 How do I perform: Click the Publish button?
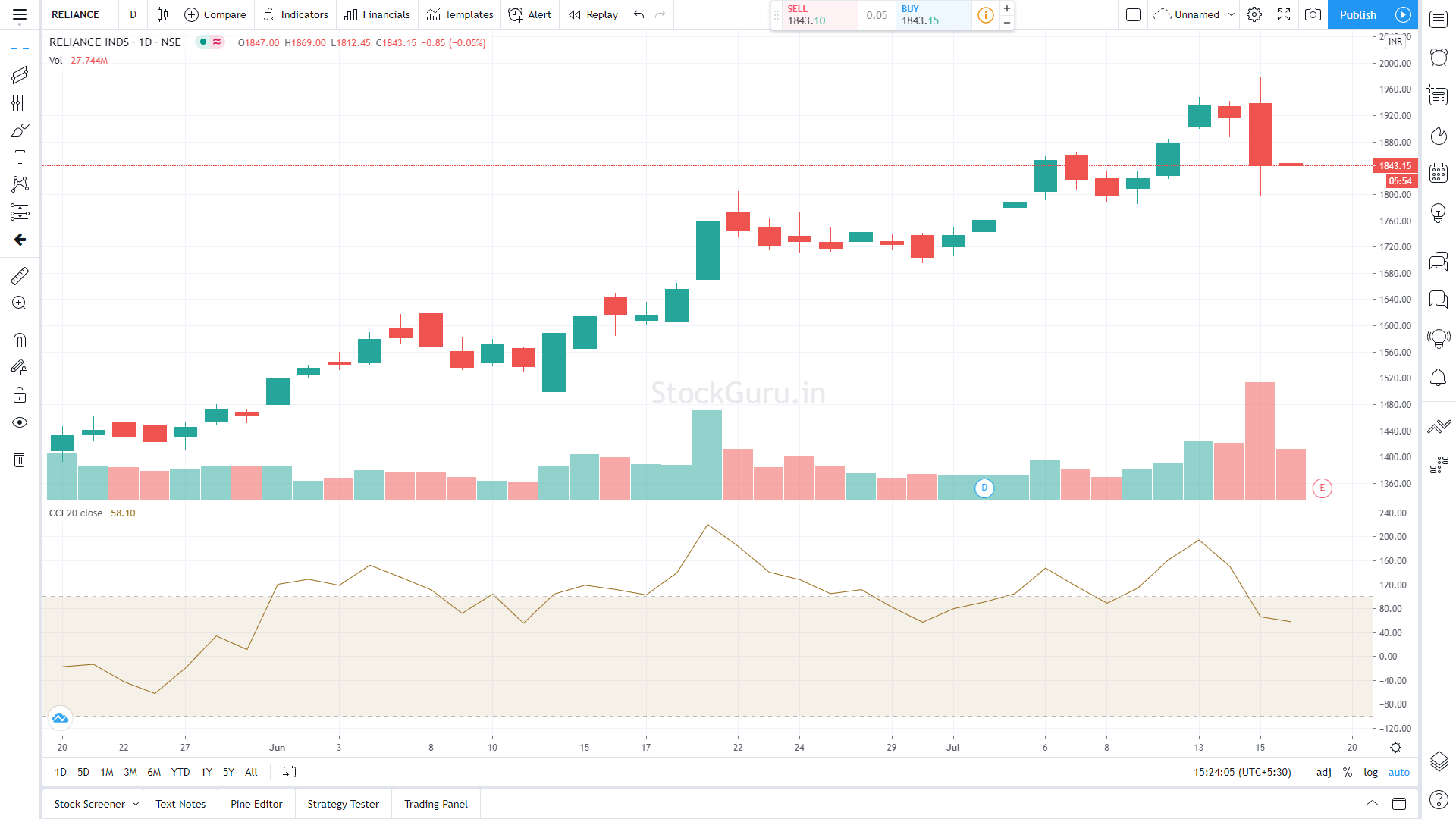(x=1357, y=14)
